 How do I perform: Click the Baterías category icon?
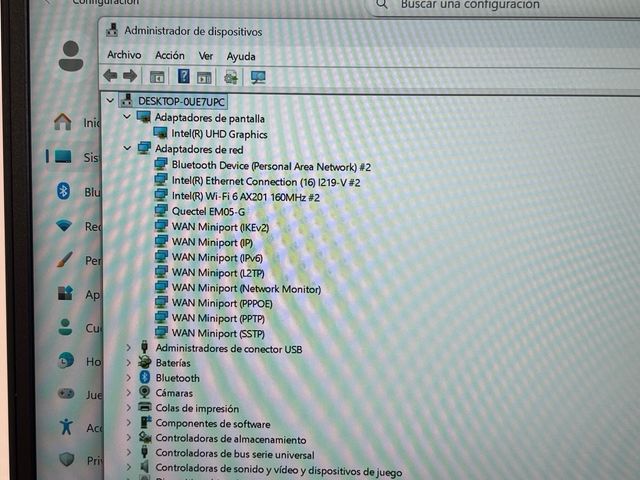[144, 362]
